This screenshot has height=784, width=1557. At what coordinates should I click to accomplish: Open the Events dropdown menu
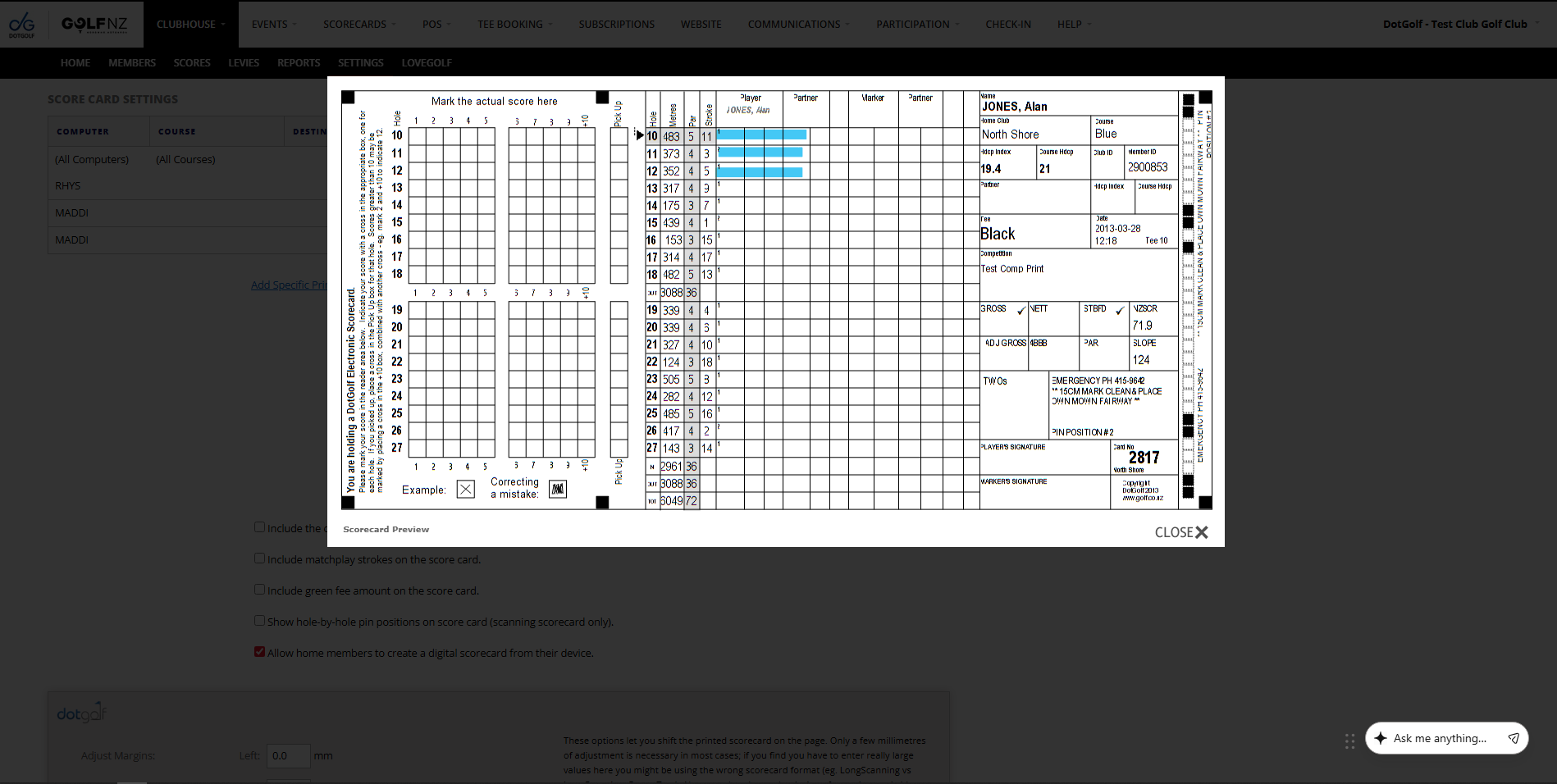click(x=274, y=25)
